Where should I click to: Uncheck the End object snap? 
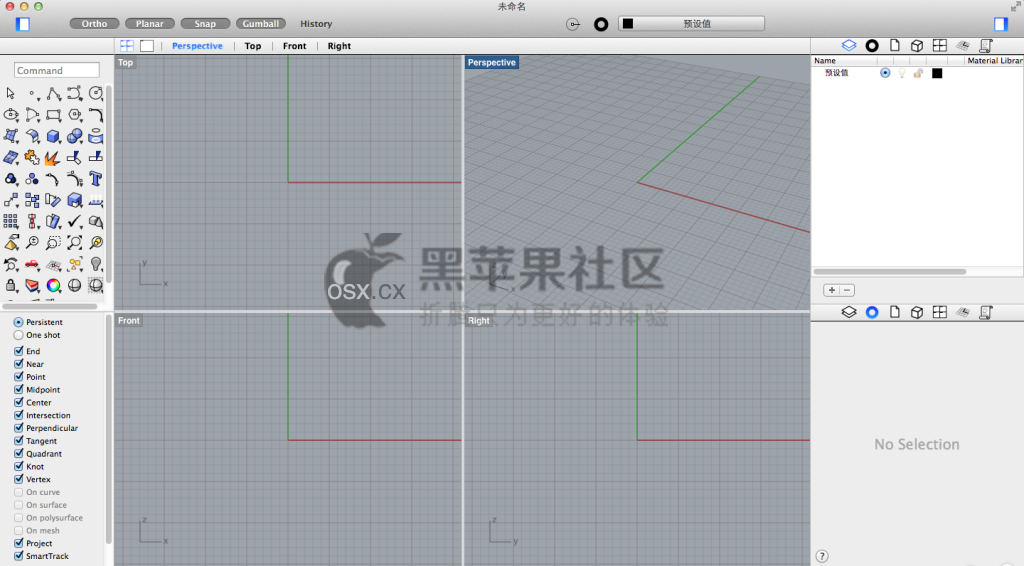(x=19, y=351)
